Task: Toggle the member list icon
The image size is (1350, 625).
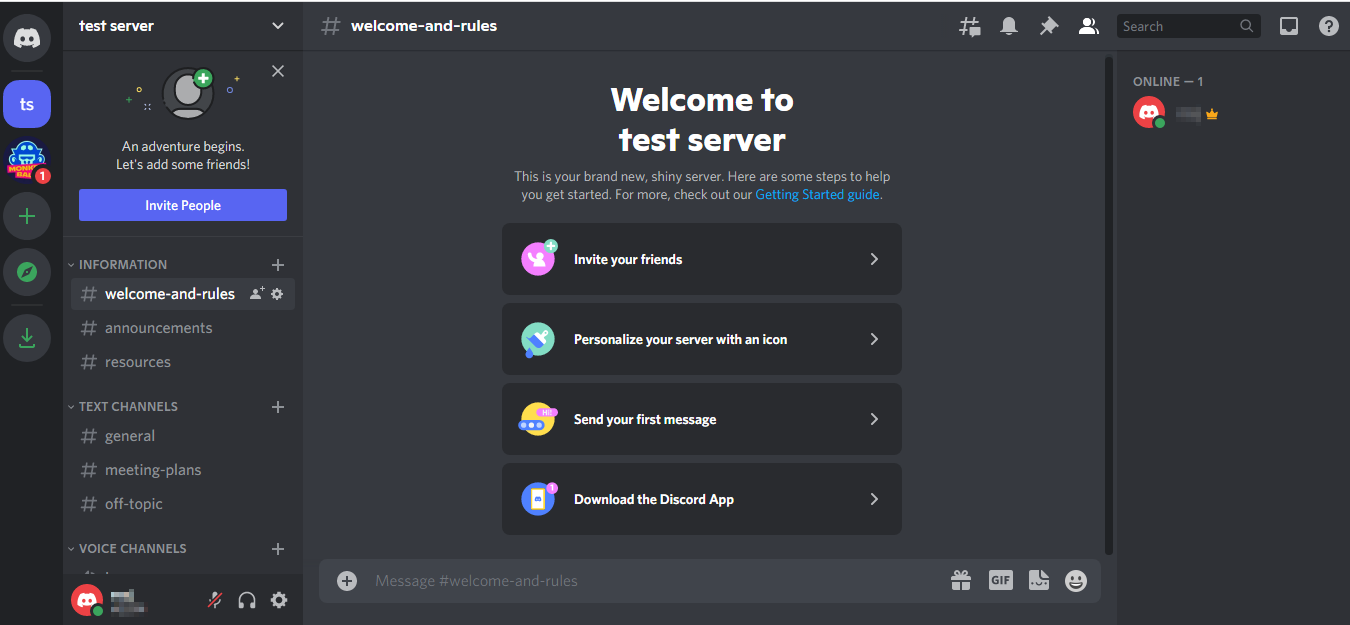Action: click(x=1088, y=27)
